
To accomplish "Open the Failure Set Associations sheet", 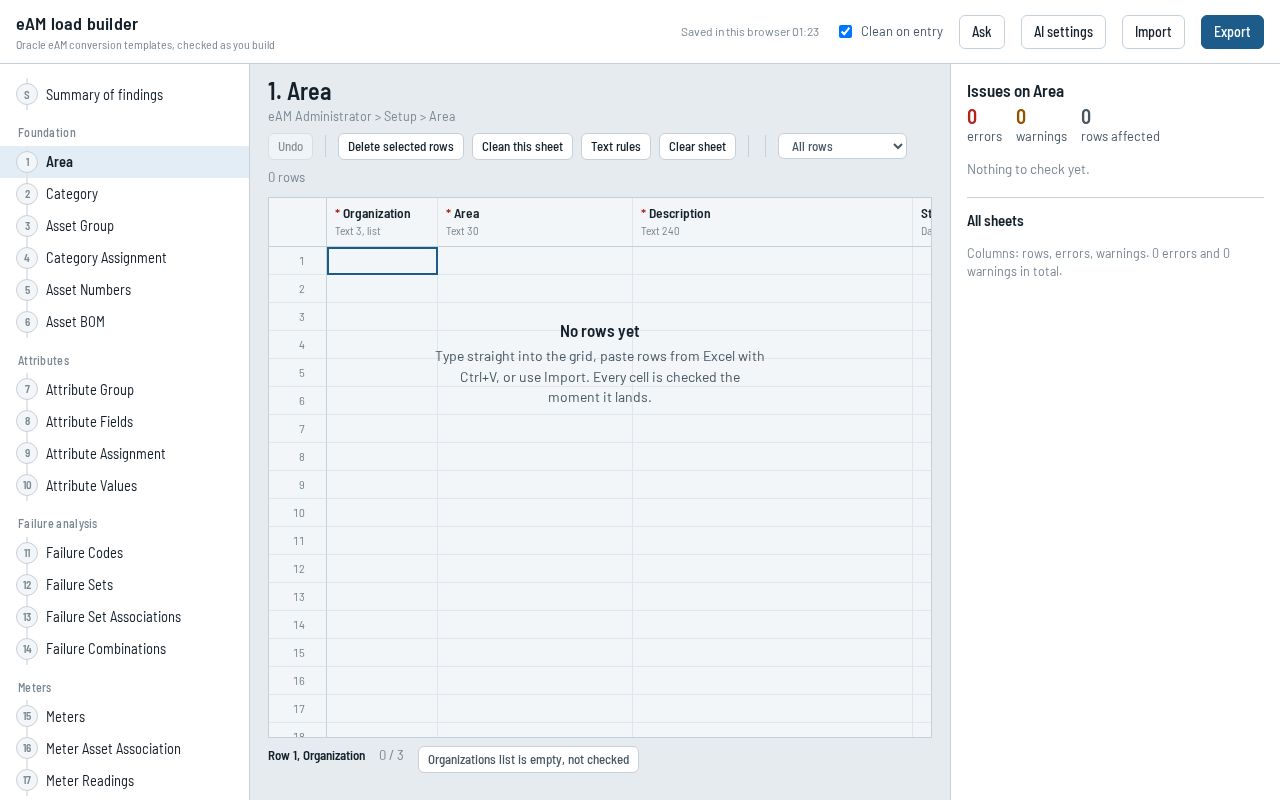I will coord(124,617).
